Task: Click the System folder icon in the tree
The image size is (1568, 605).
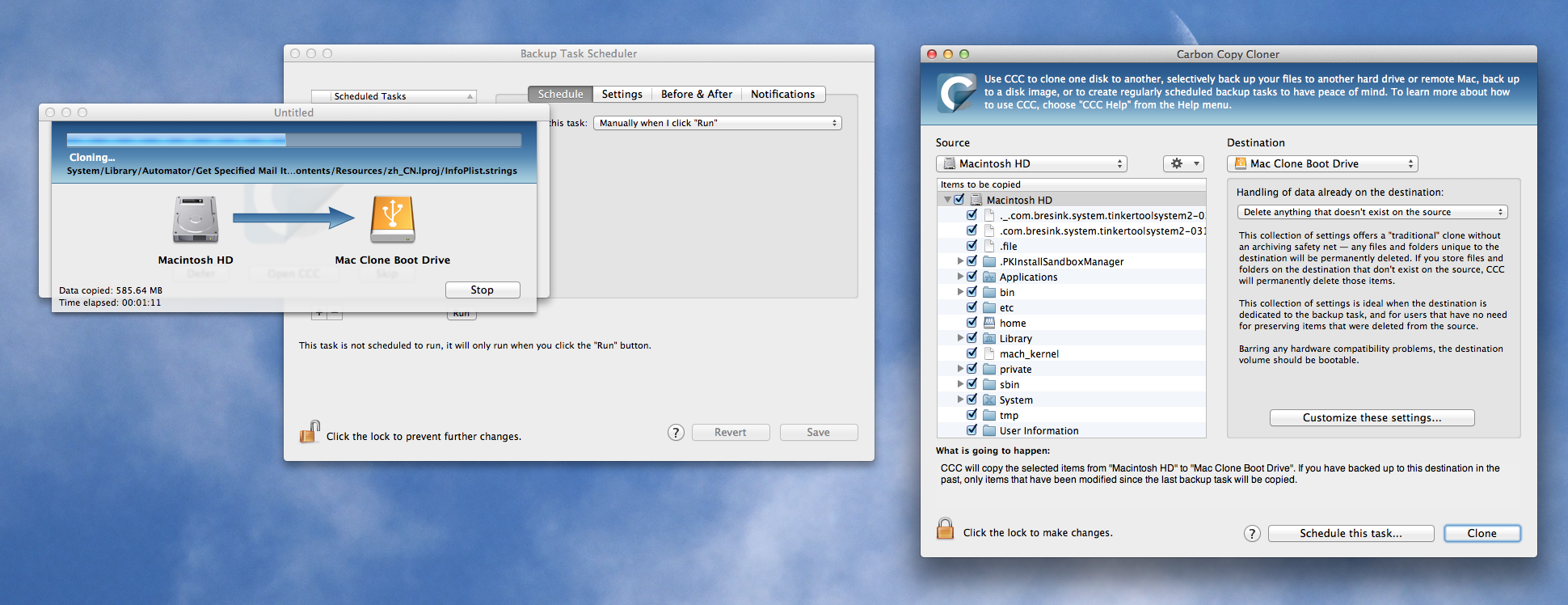Action: [989, 400]
